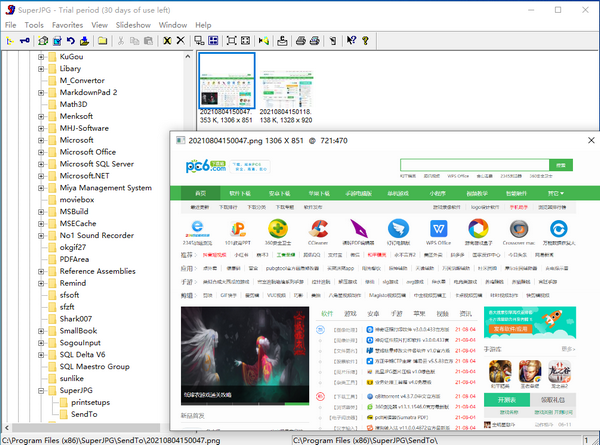
Task: Click the left arrow of tree horizontal scrollbar
Action: pos(7,427)
